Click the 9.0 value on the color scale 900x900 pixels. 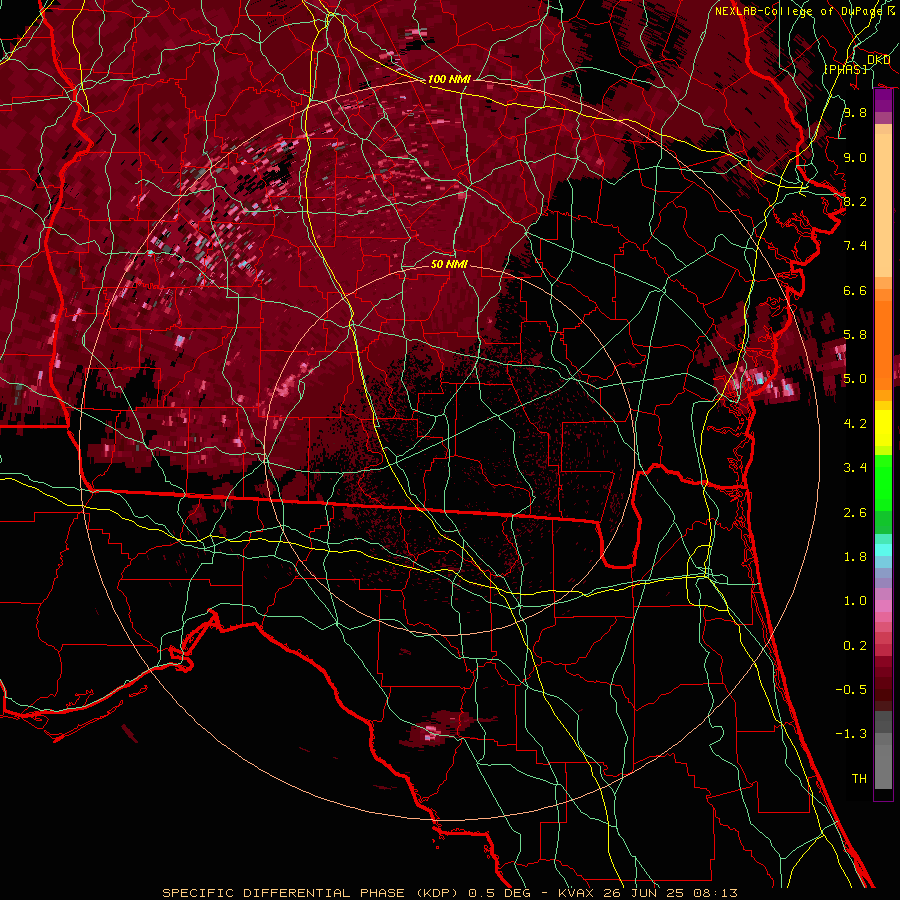855,158
